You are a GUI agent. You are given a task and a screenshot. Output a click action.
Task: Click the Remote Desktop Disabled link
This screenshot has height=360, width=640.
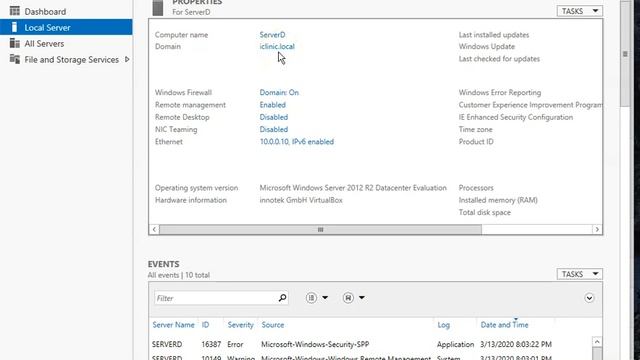point(273,117)
